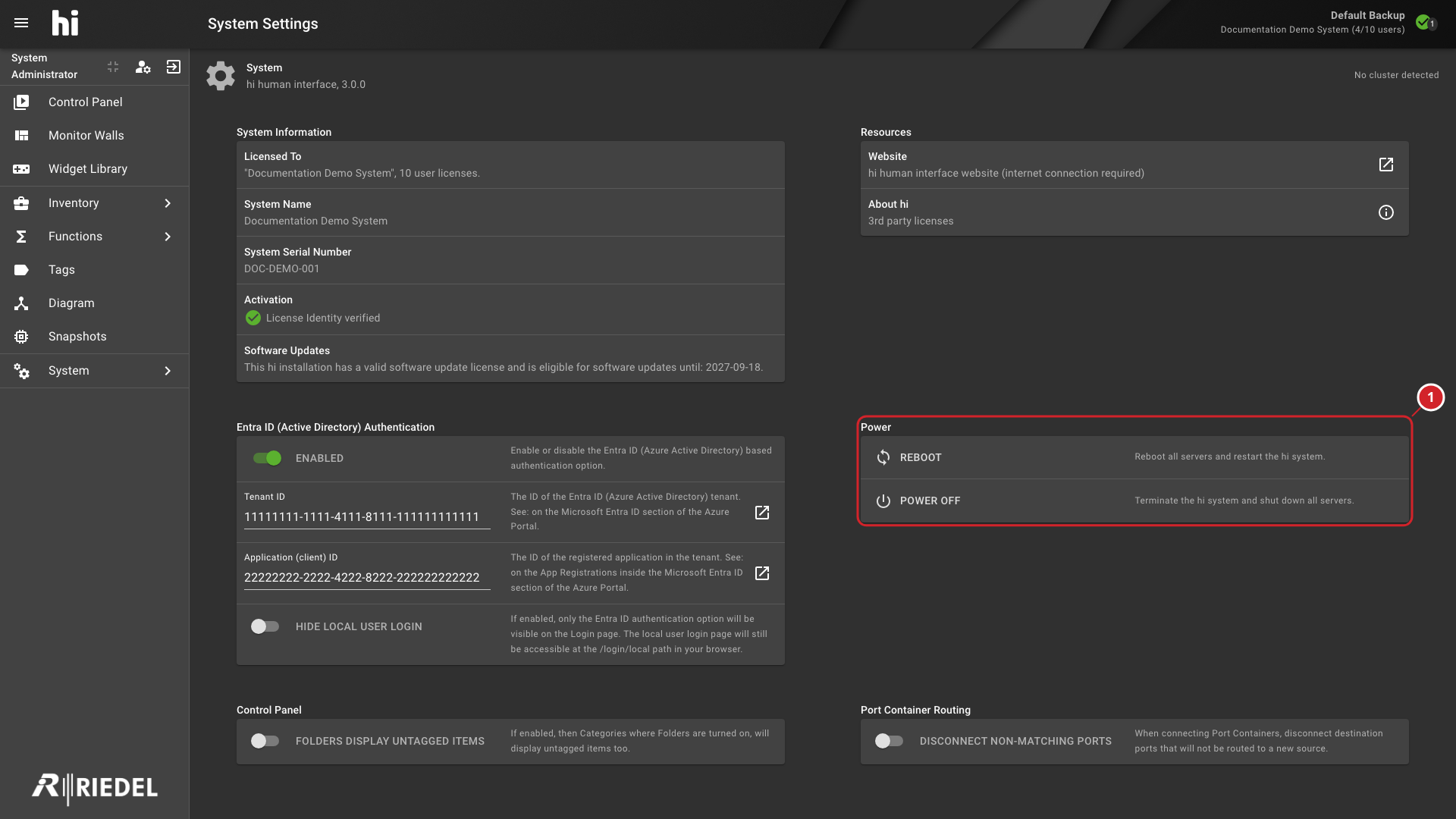The height and width of the screenshot is (819, 1456).
Task: Open Widget Library menu item
Action: 95,168
